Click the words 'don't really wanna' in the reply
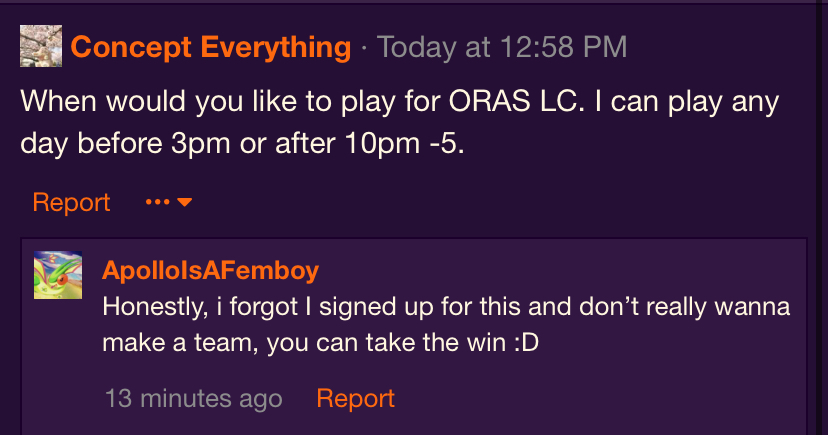Viewport: 828px width, 435px height. coord(684,307)
